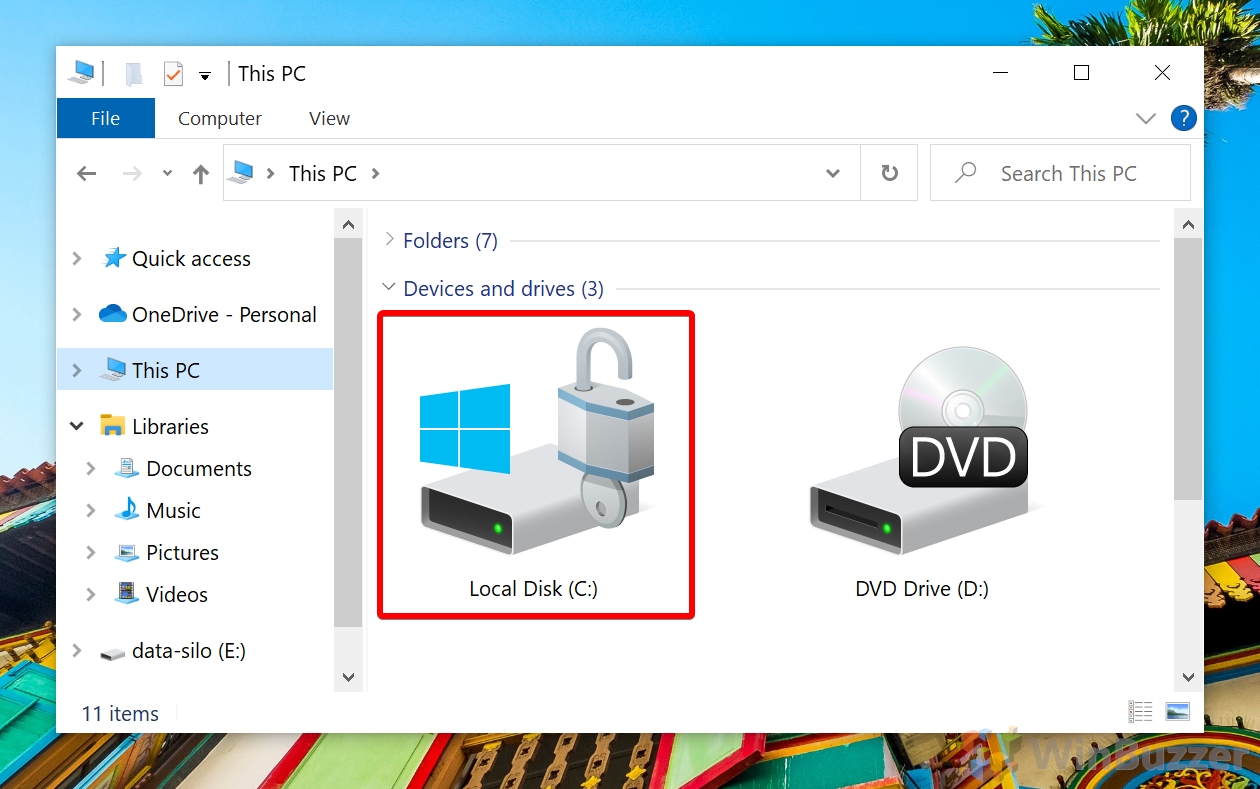Image resolution: width=1260 pixels, height=789 pixels.
Task: Click the Properties checkmark quick access icon
Action: click(x=173, y=74)
